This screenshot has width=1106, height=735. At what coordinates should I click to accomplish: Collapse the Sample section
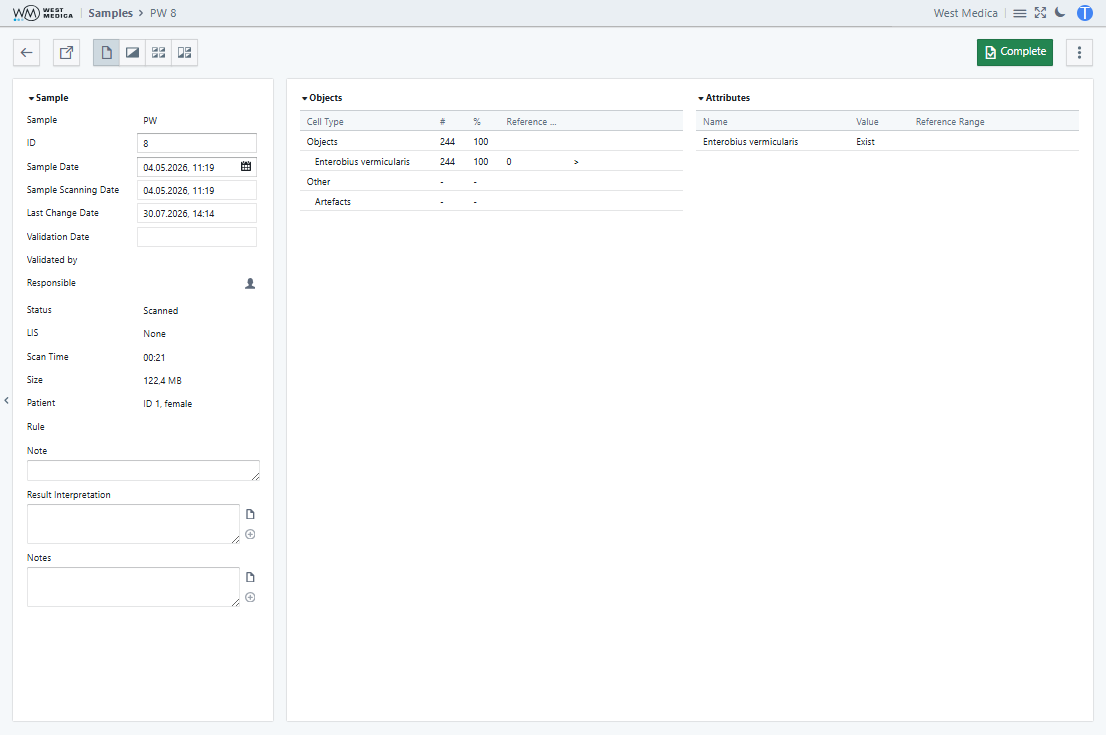tap(48, 98)
